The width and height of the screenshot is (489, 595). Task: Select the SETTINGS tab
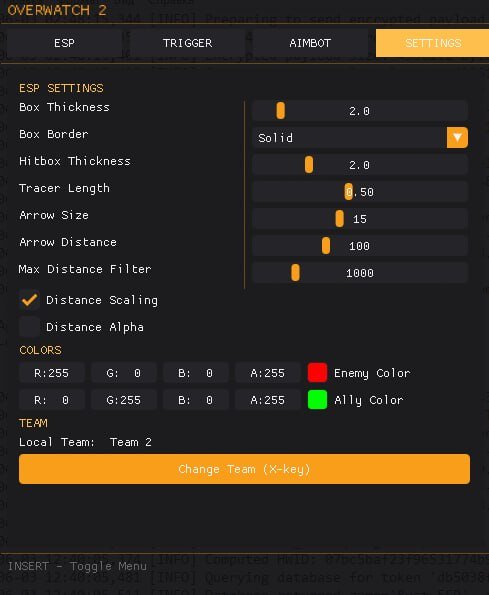433,43
